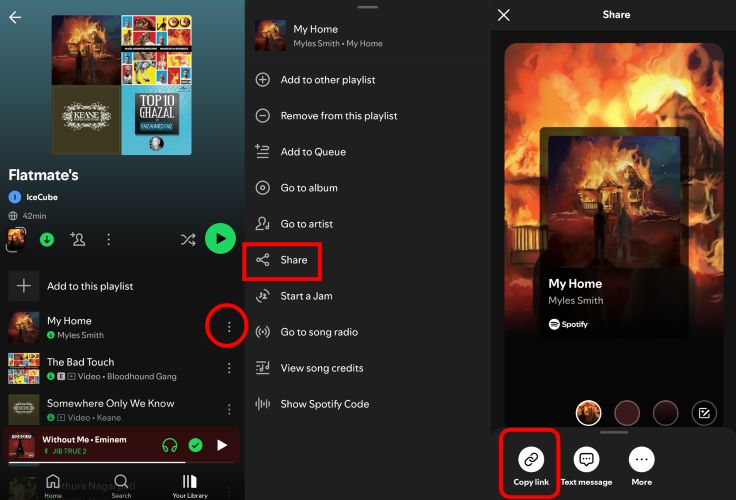The height and width of the screenshot is (500, 736).
Task: Select the middle maroon background swatch
Action: pyautogui.click(x=627, y=413)
